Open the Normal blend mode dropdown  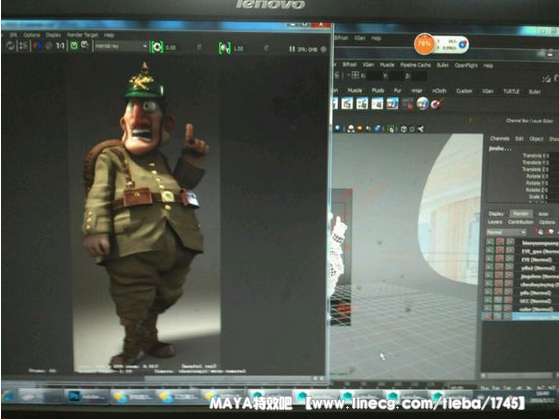(x=506, y=232)
